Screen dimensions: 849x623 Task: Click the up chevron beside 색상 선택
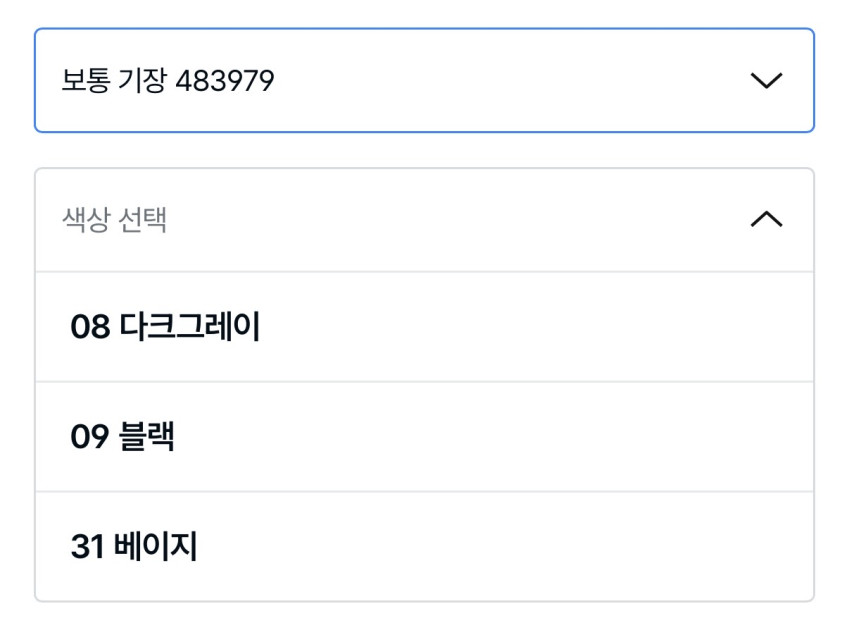click(766, 220)
